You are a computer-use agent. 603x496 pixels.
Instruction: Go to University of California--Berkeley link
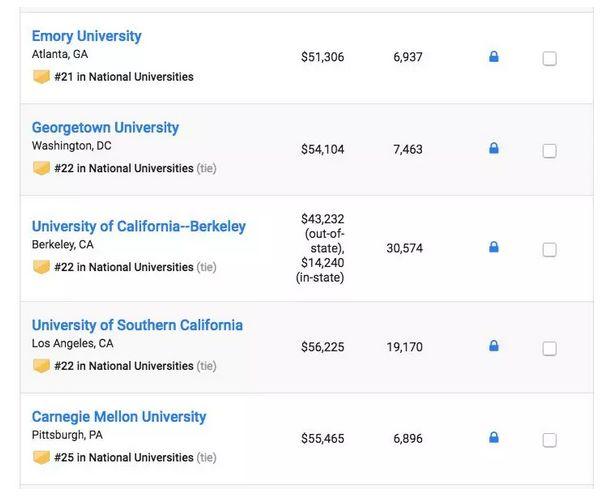tap(138, 226)
